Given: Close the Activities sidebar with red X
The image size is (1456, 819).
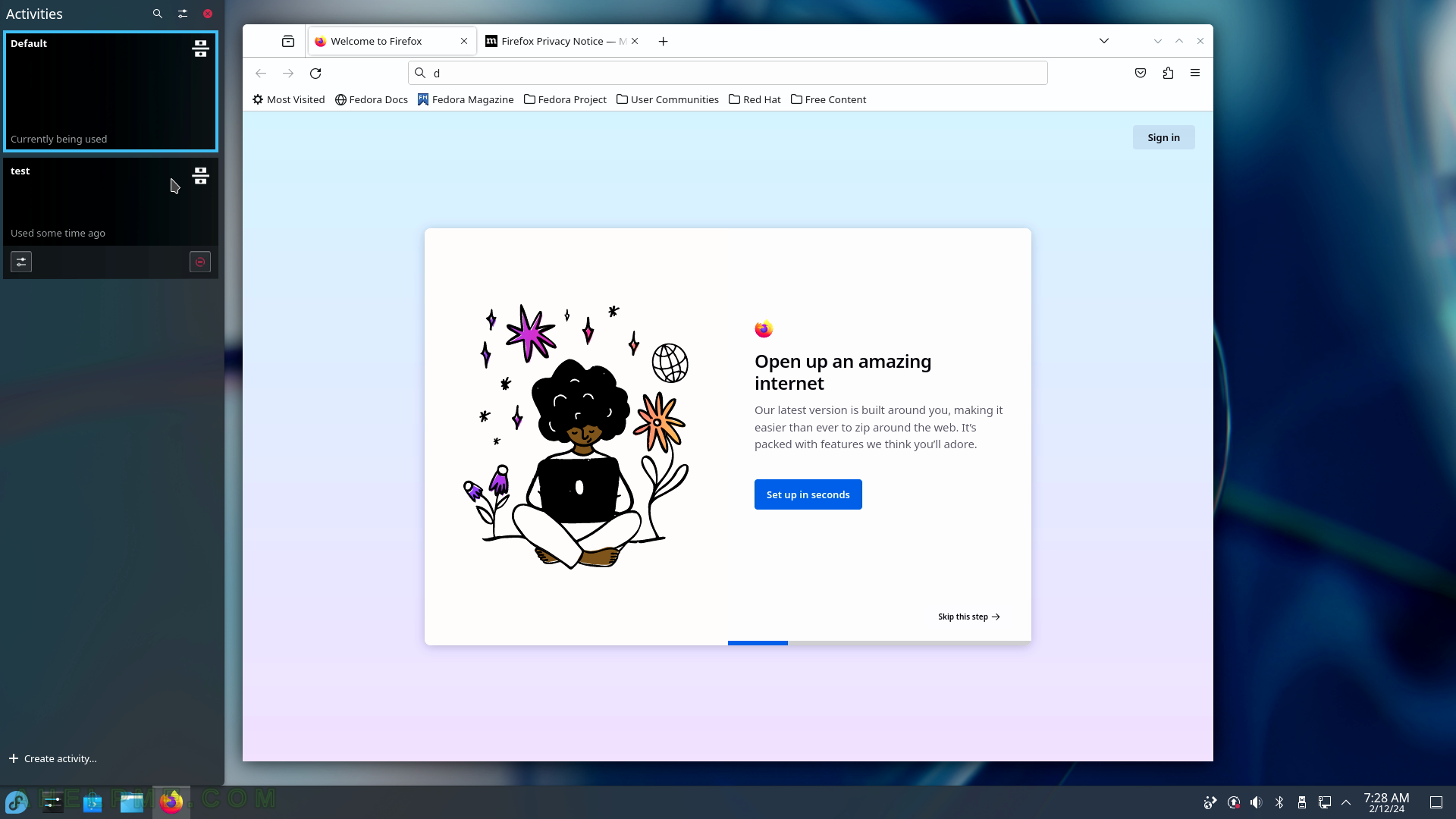Looking at the screenshot, I should point(208,14).
